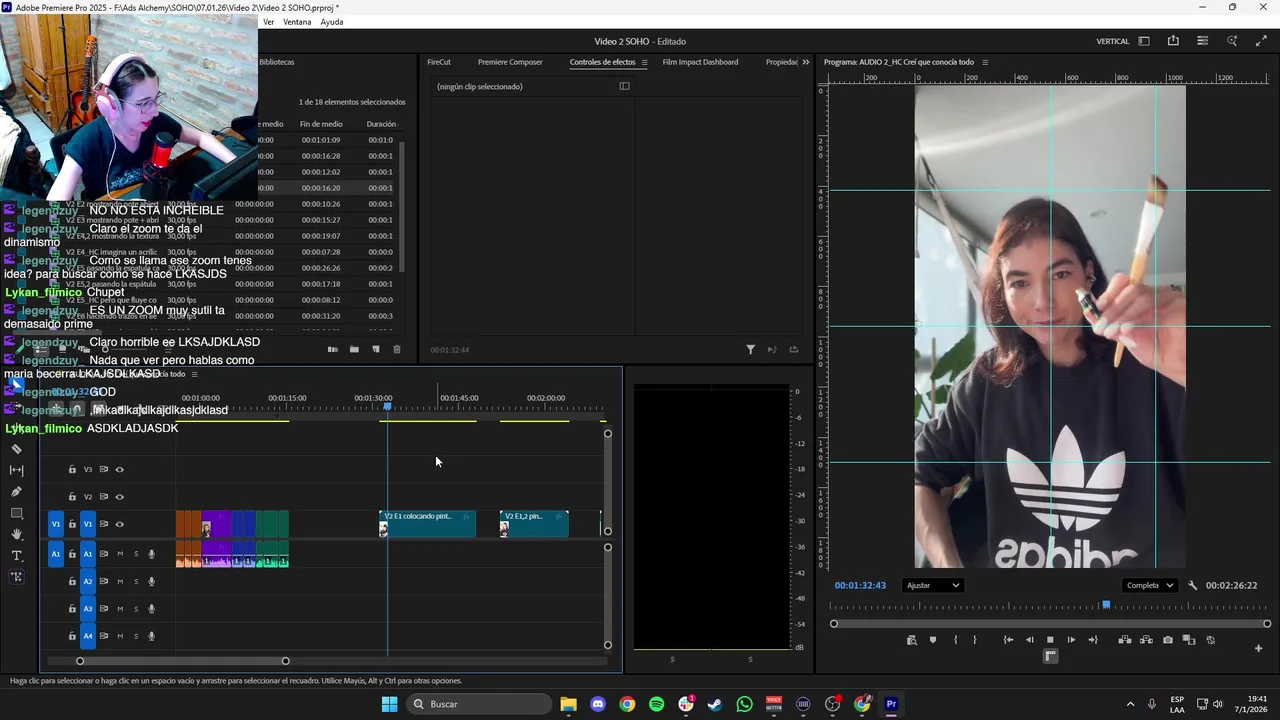Viewport: 1280px width, 720px height.
Task: Expand the panel tabs overflow chevron
Action: point(806,62)
